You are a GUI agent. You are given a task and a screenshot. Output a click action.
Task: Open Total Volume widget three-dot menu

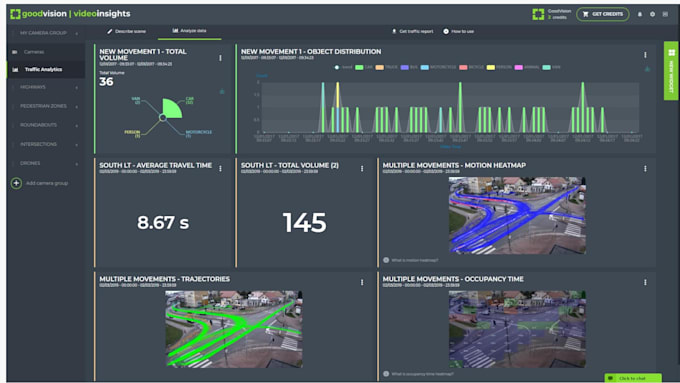pyautogui.click(x=220, y=58)
